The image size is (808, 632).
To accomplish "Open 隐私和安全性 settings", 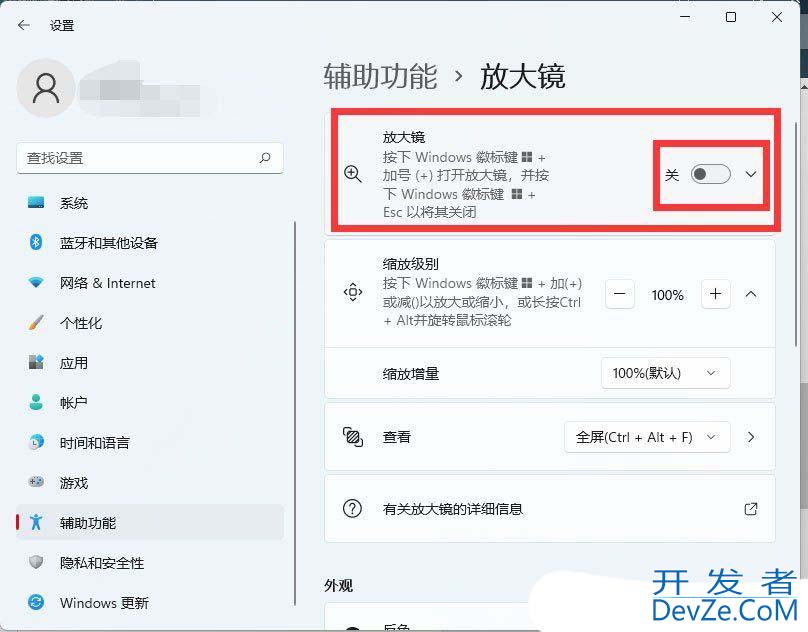I will click(x=150, y=562).
